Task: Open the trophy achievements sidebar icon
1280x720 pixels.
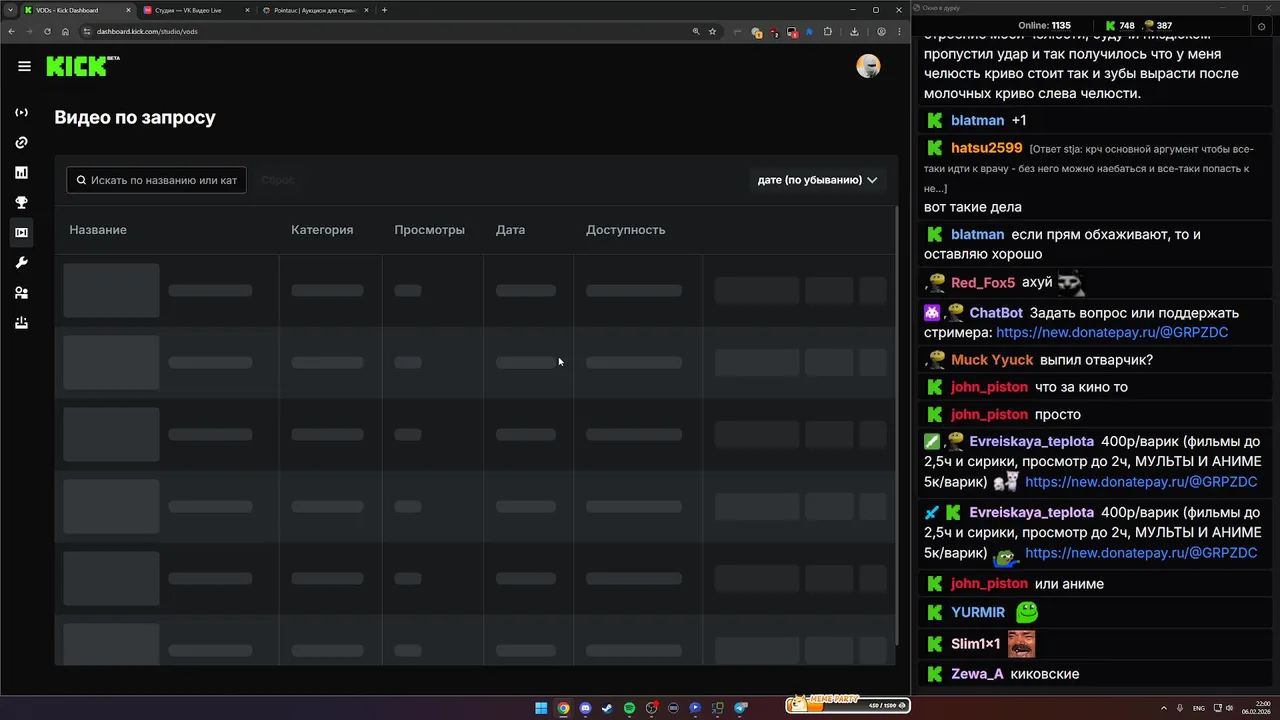Action: pos(21,202)
